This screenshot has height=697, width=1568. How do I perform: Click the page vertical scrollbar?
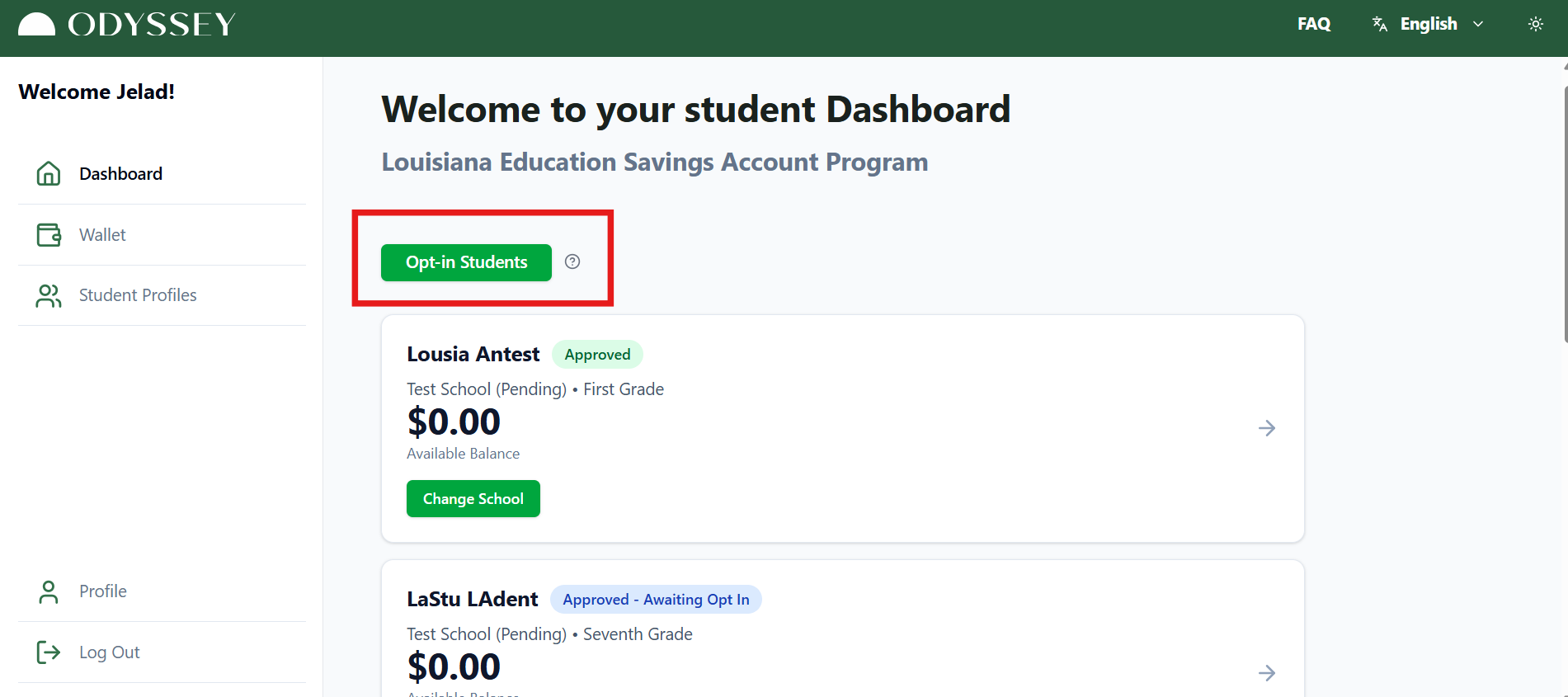tap(1565, 202)
